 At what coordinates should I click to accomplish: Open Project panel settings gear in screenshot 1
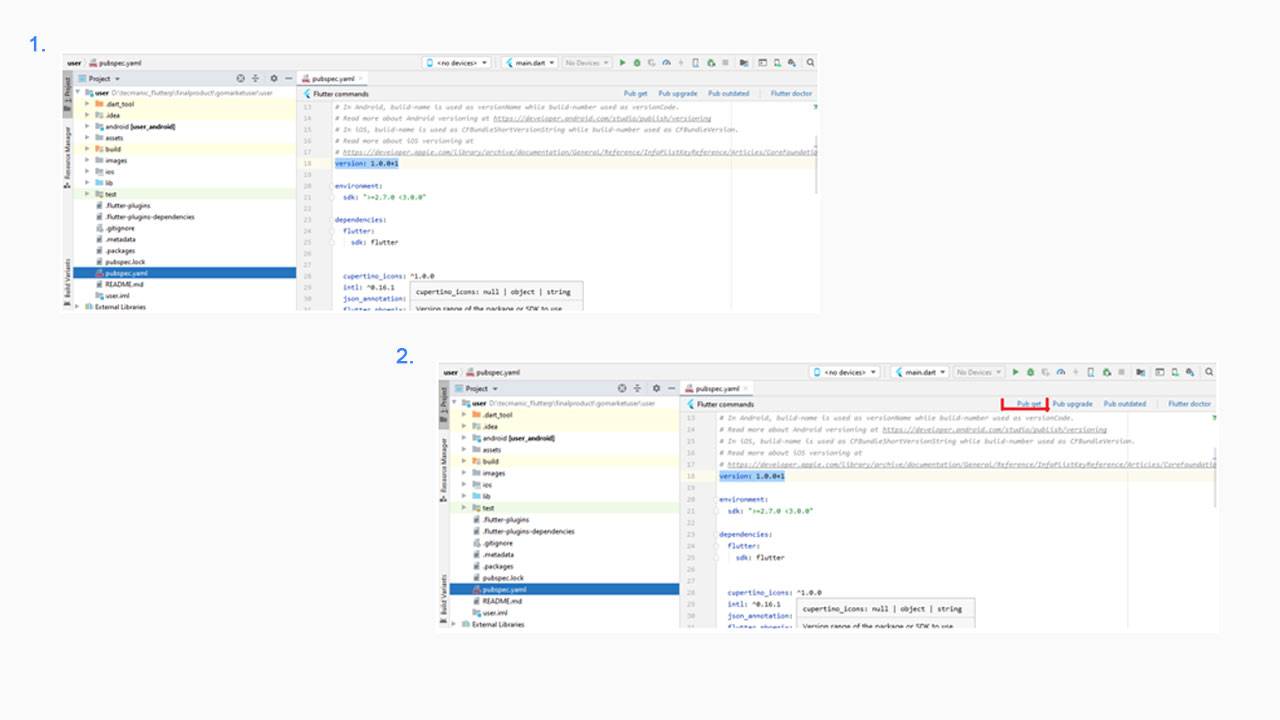274,78
